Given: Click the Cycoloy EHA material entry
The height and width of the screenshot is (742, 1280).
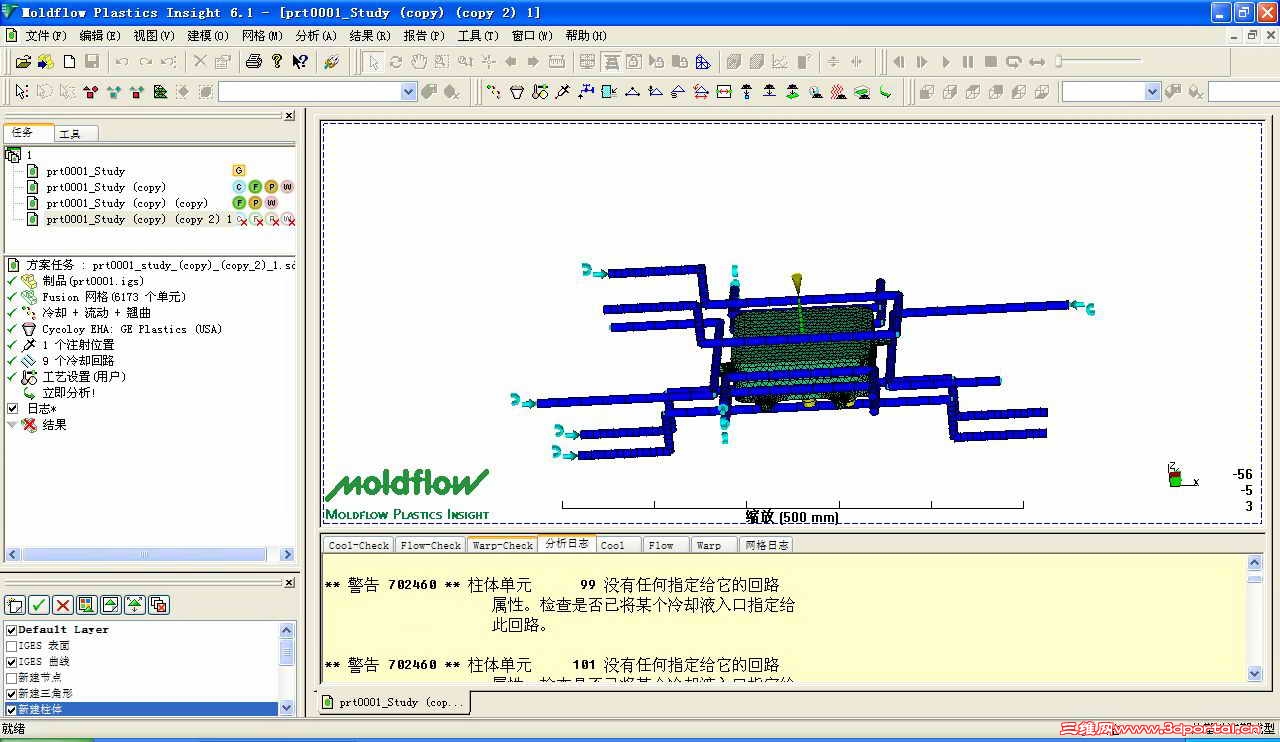Looking at the screenshot, I should coord(132,328).
